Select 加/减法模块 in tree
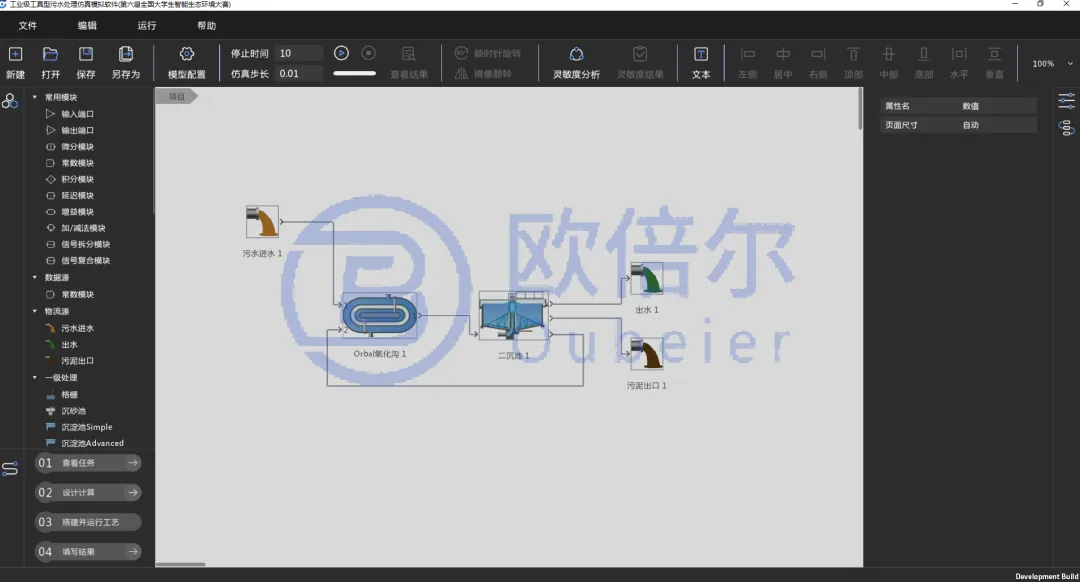The width and height of the screenshot is (1080, 582). click(x=83, y=228)
